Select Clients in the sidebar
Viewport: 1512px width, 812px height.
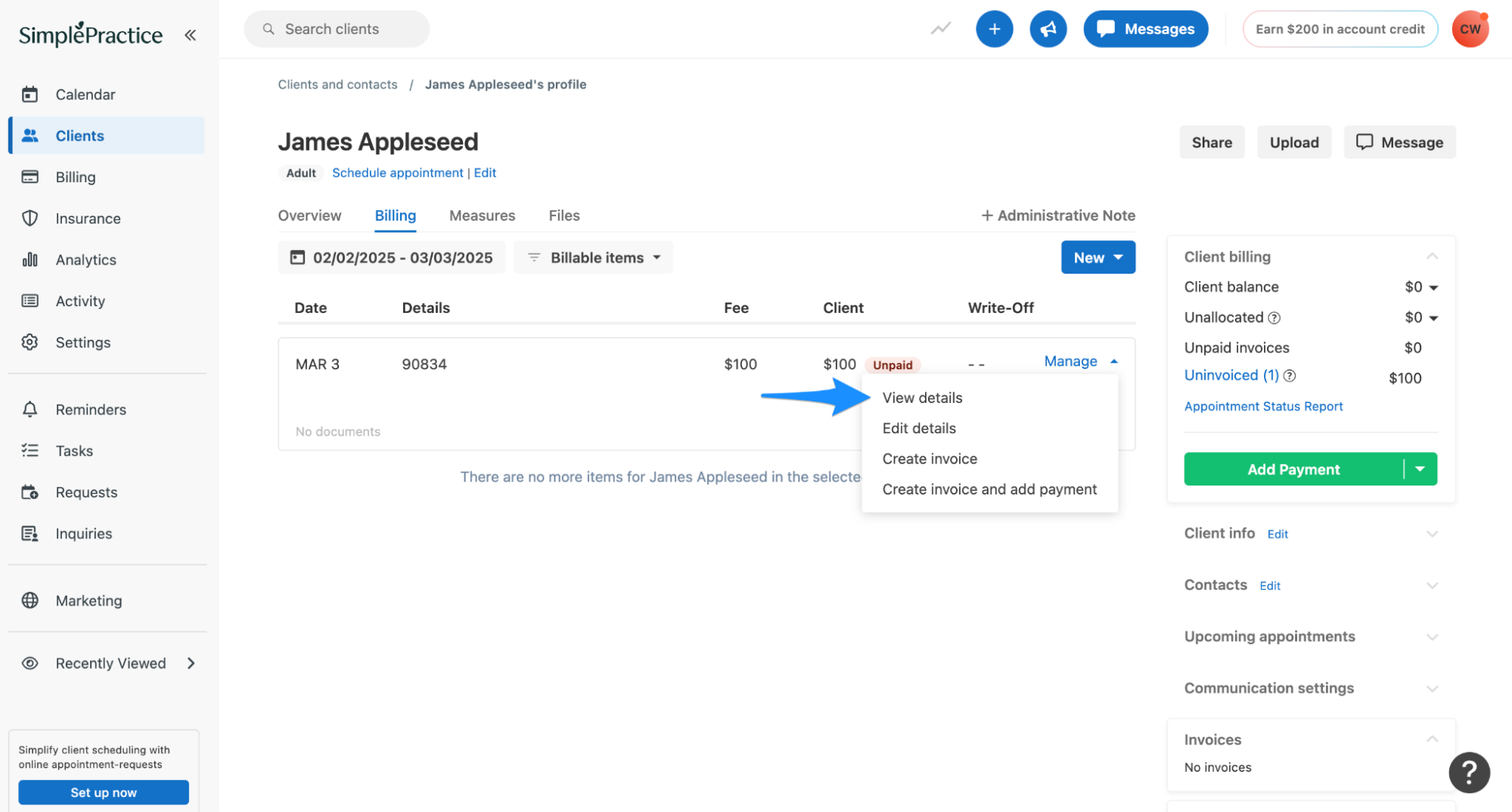[x=106, y=135]
